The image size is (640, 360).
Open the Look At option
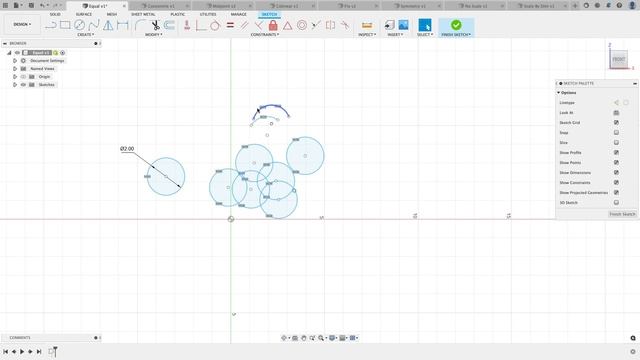(x=616, y=113)
